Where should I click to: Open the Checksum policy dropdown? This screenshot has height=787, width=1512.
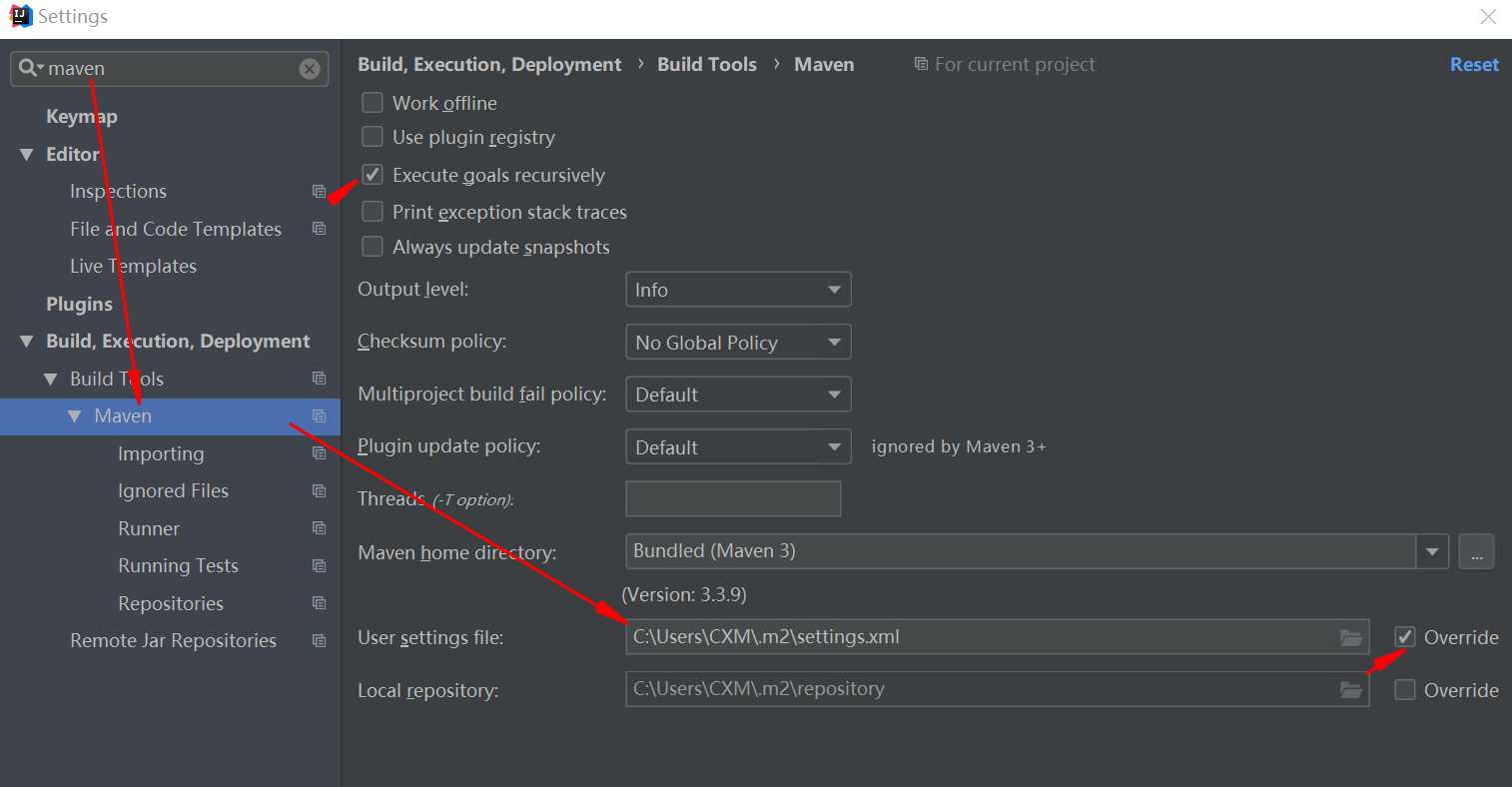(738, 343)
